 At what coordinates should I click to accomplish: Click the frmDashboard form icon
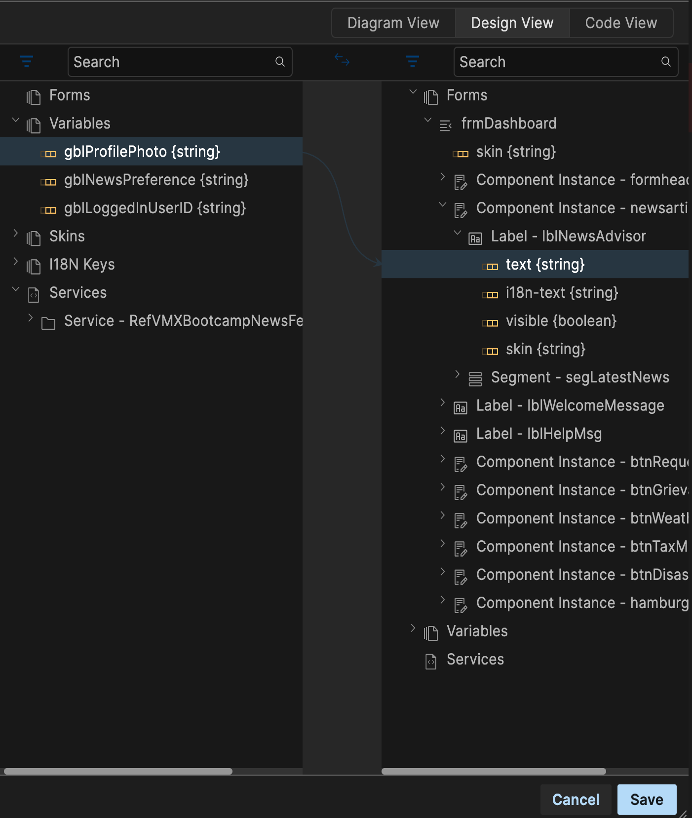[446, 124]
